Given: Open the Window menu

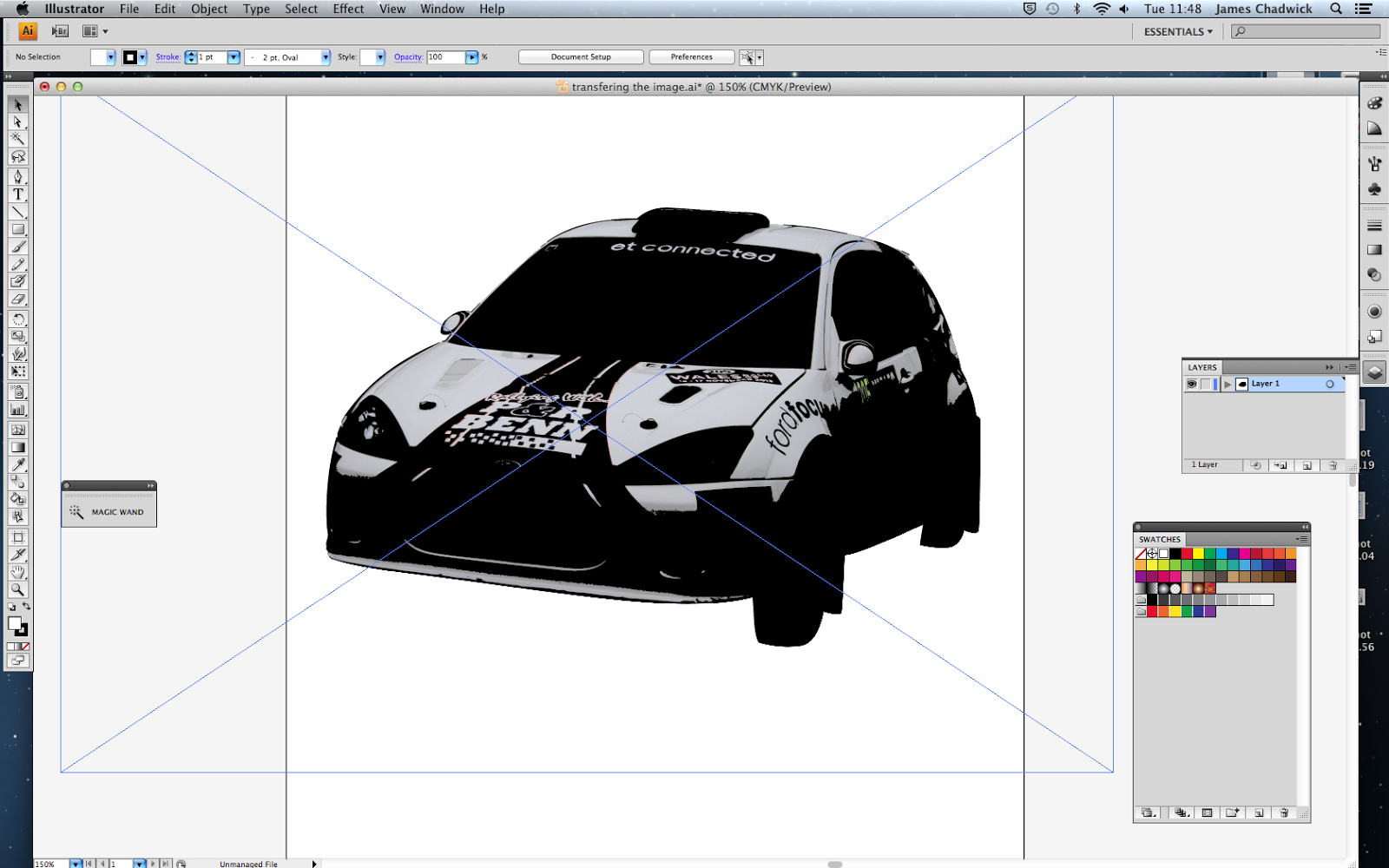Looking at the screenshot, I should (x=442, y=9).
